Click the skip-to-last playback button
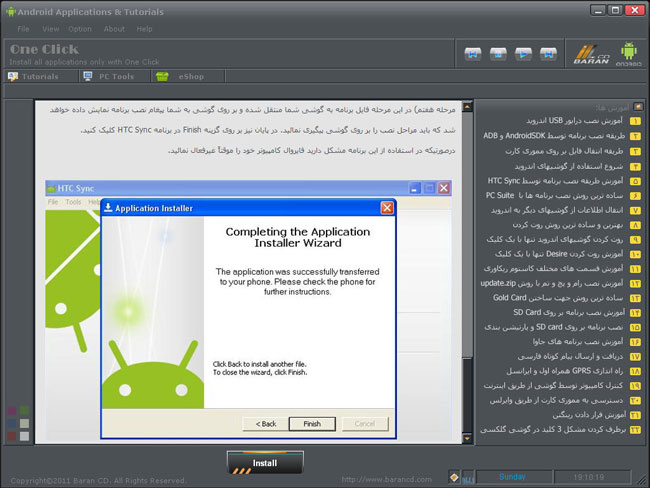Screen dimensions: 650x488 coord(548,54)
